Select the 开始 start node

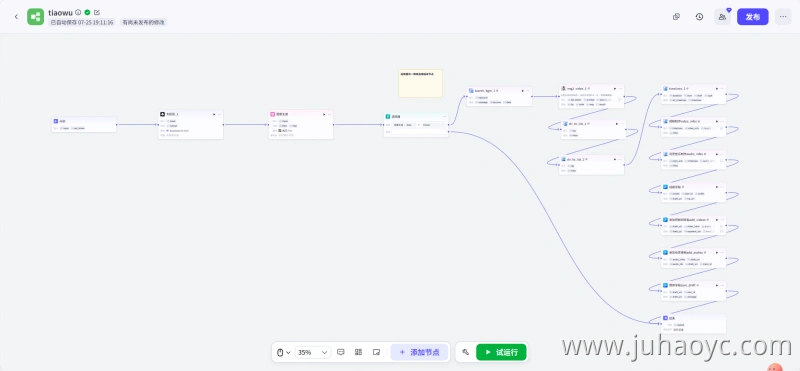84,125
